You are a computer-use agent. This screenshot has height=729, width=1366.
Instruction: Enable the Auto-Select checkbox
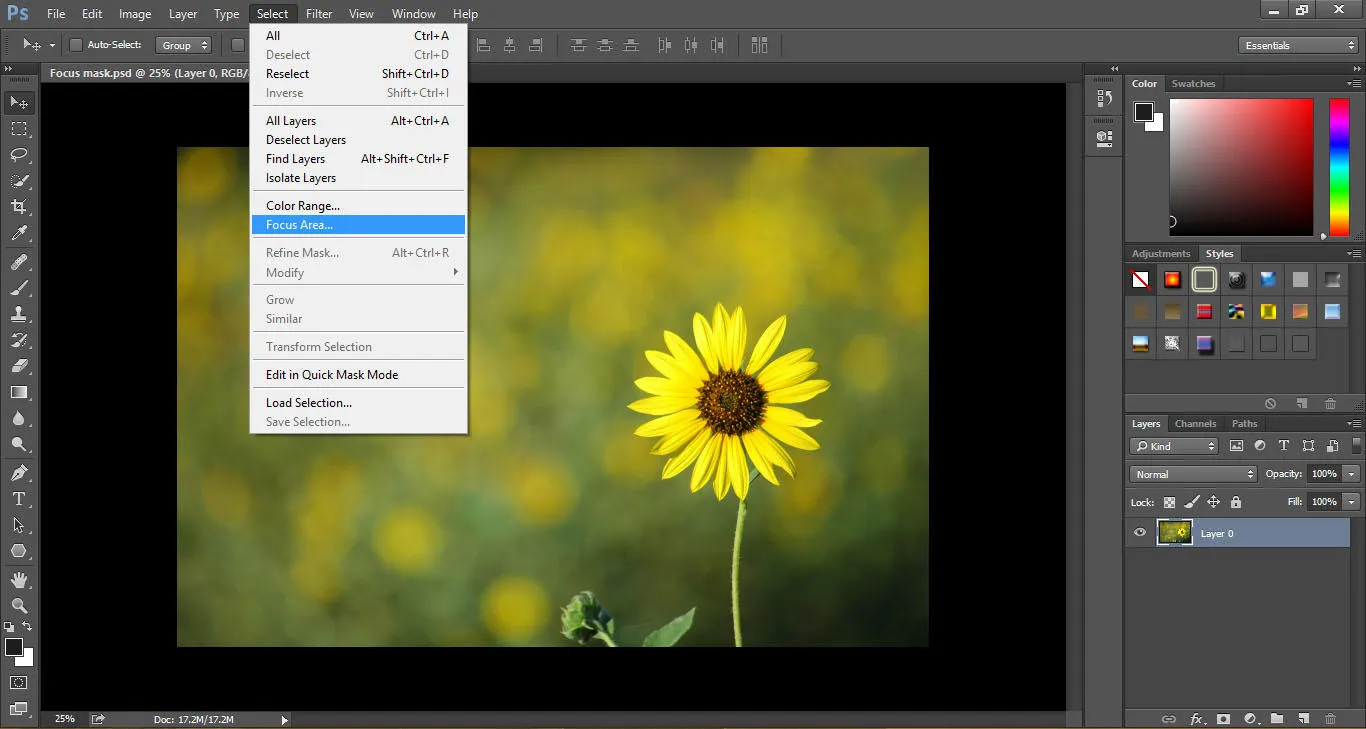tap(76, 45)
